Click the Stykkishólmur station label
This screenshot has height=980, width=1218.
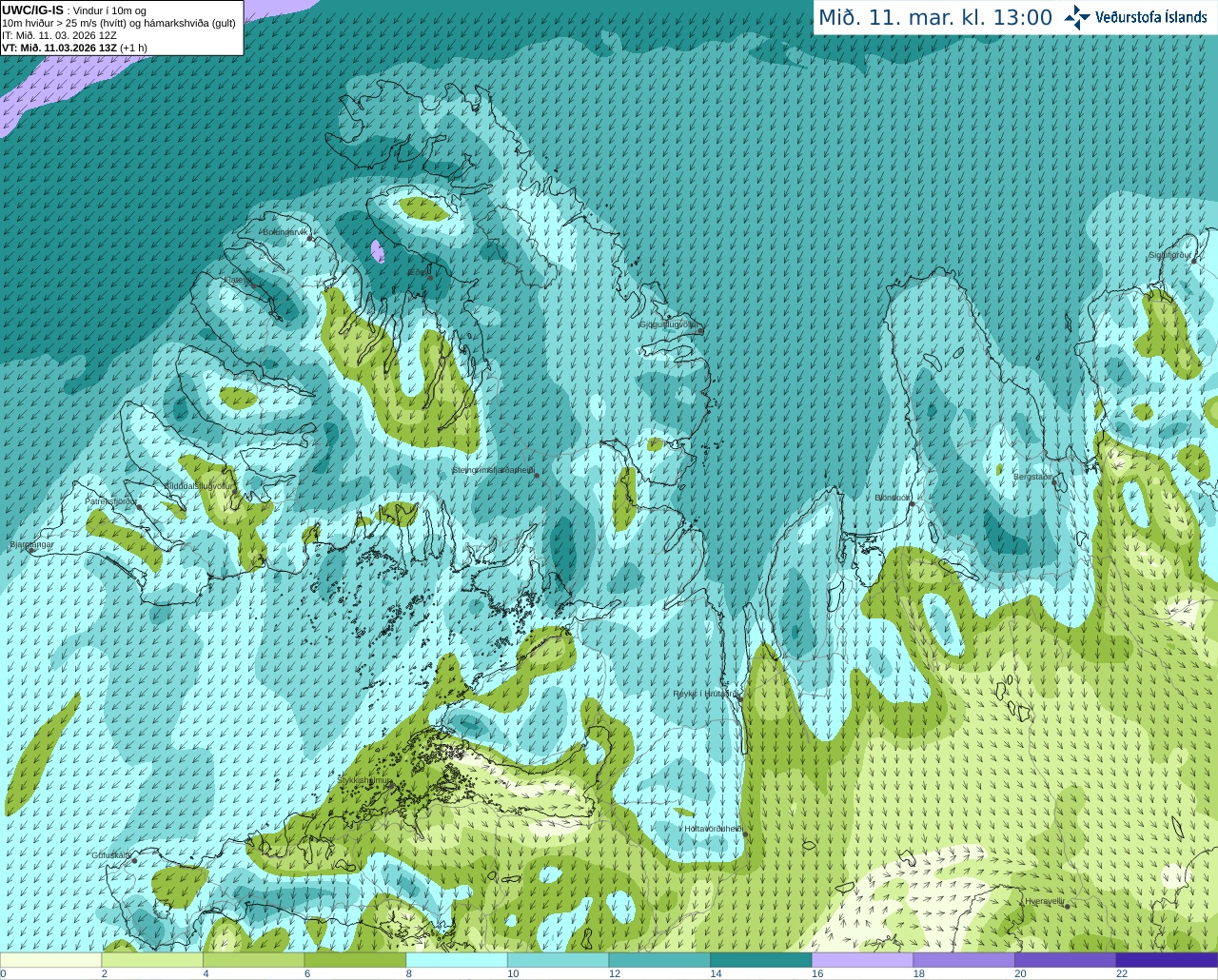tap(364, 780)
